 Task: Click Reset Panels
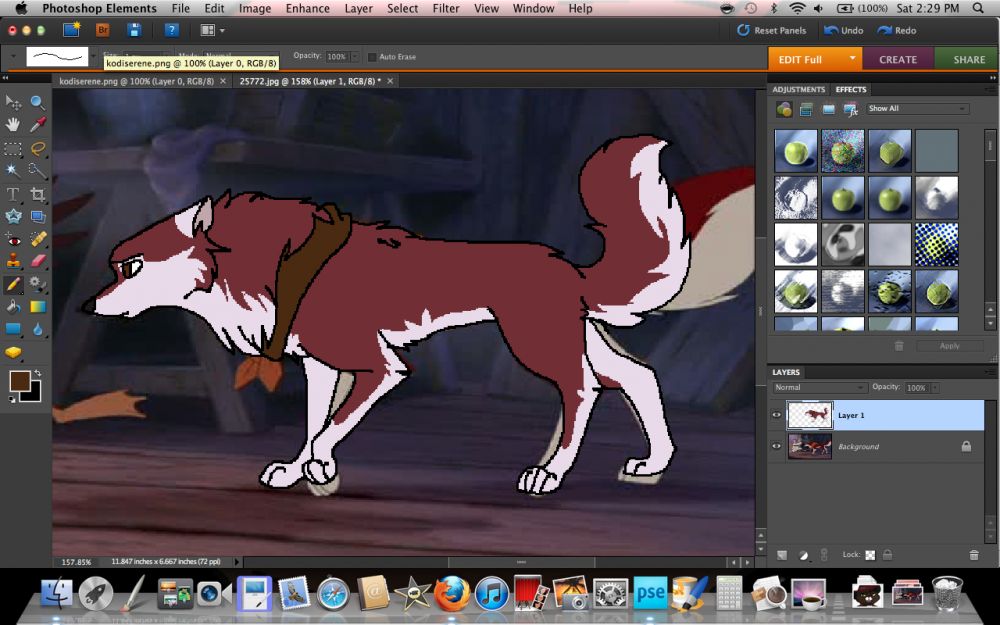[772, 30]
